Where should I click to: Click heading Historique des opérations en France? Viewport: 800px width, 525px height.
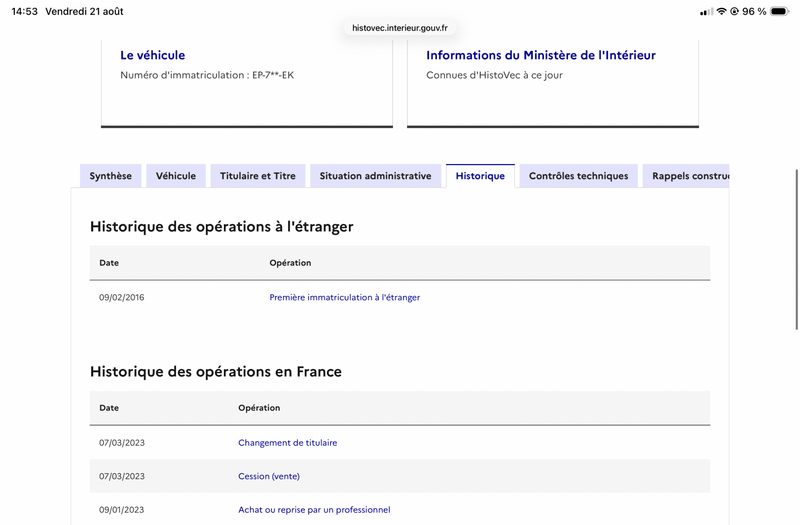[x=216, y=371]
